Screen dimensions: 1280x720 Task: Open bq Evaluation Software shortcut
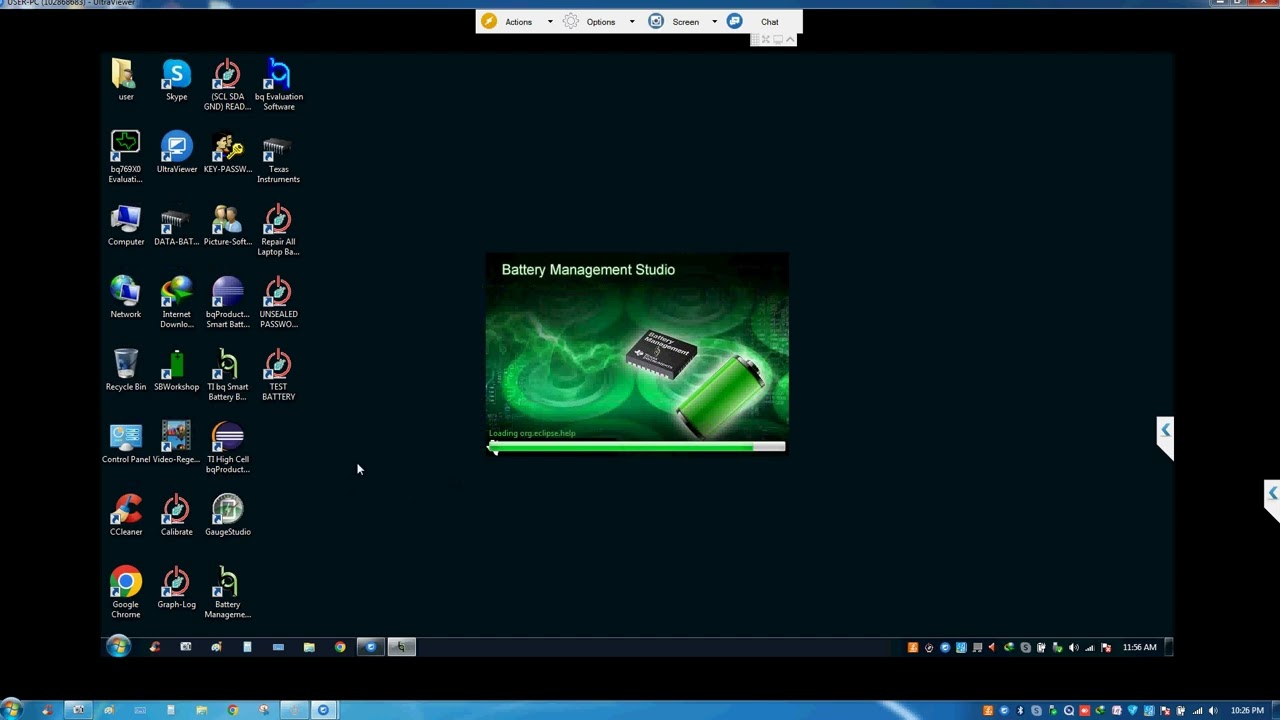(278, 85)
